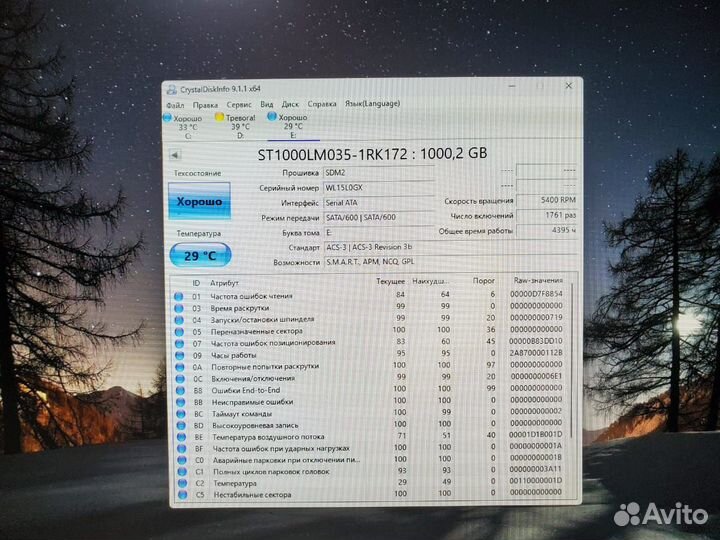Click the Стандарт field ACS-3
Image resolution: width=720 pixels, height=540 pixels.
tap(450, 247)
